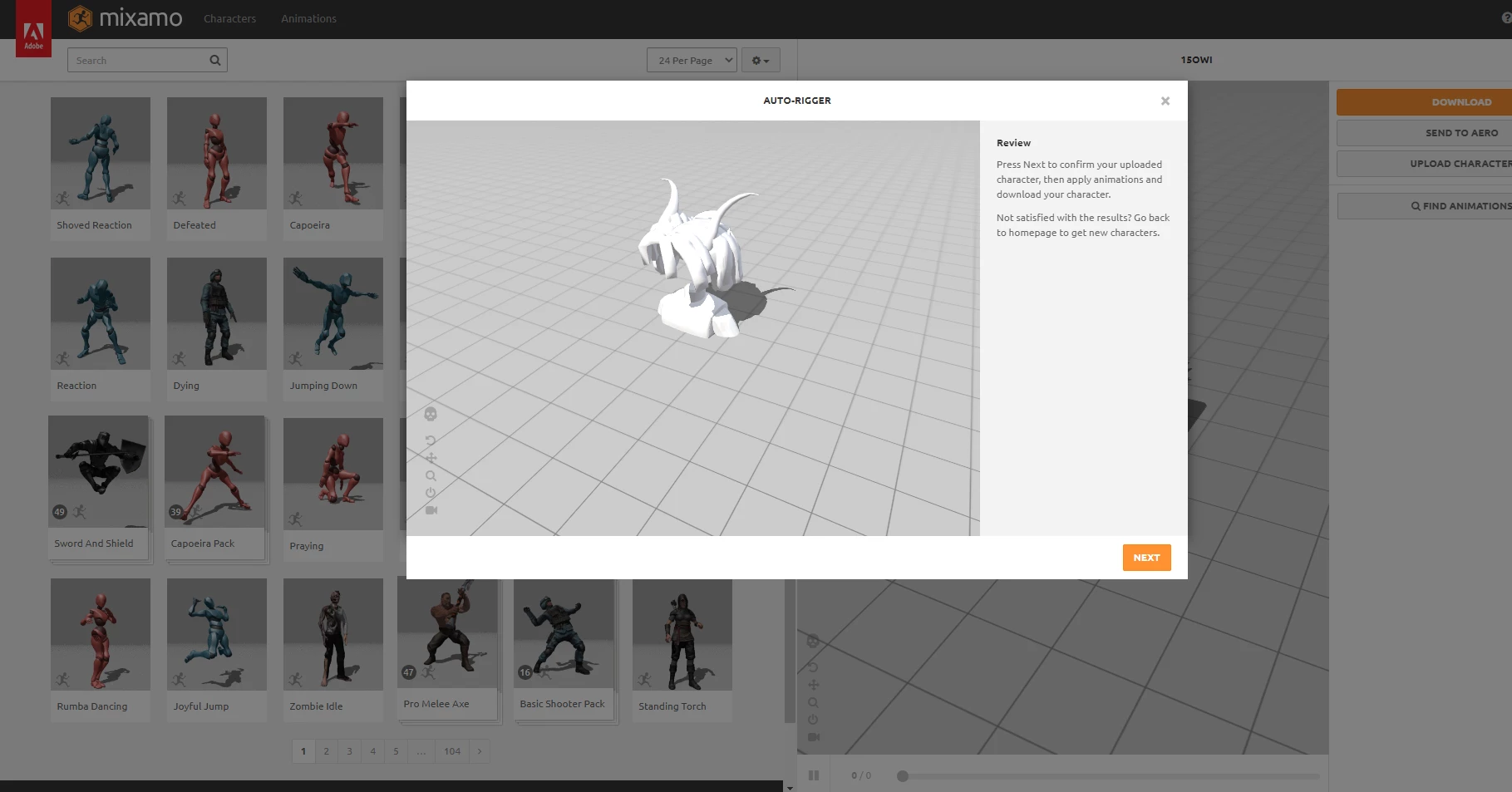Click rotate icon in Auto-Rigger viewer
Image resolution: width=1512 pixels, height=792 pixels.
[x=431, y=440]
